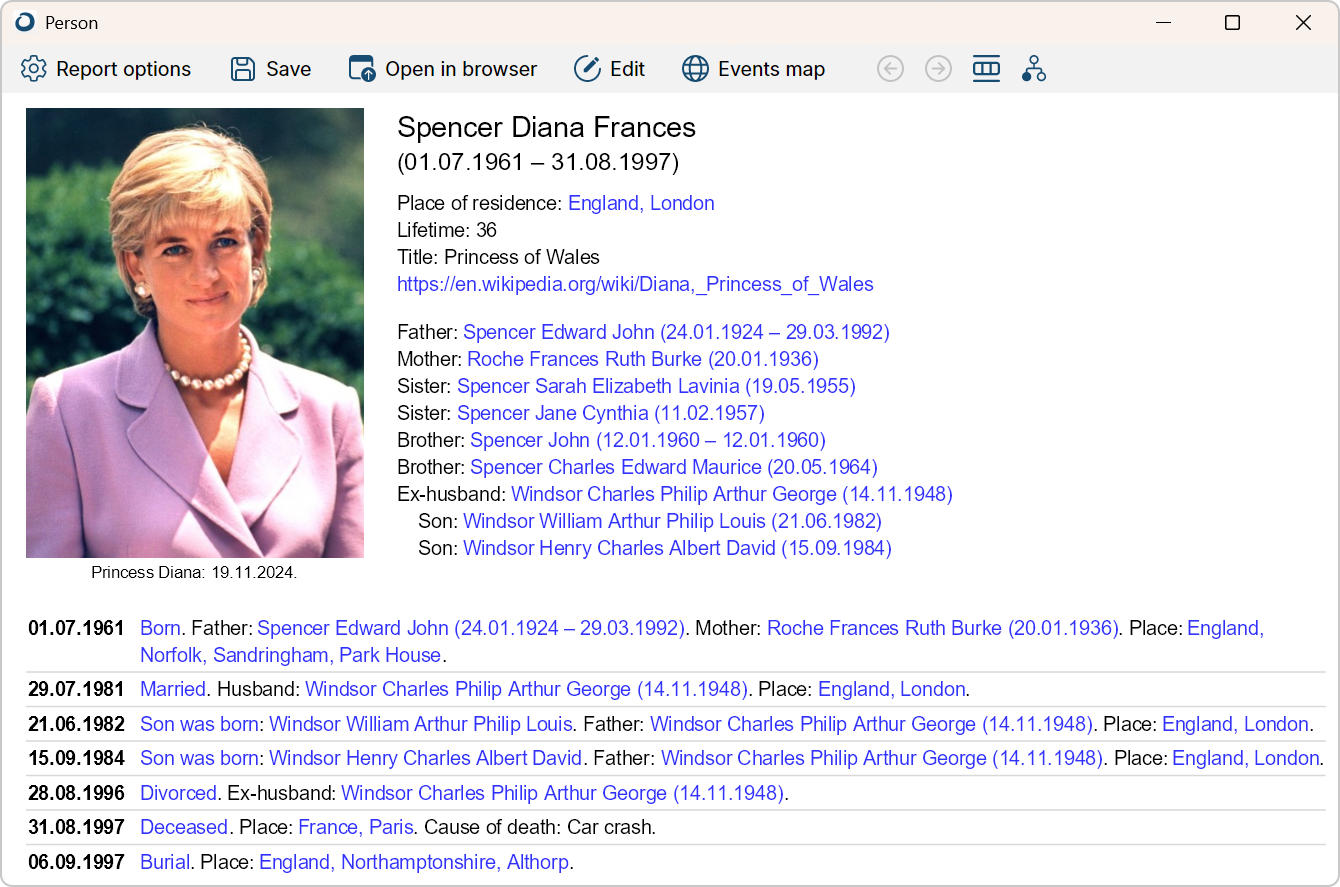The height and width of the screenshot is (887, 1340).
Task: Click the Save floppy disk icon
Action: point(243,69)
